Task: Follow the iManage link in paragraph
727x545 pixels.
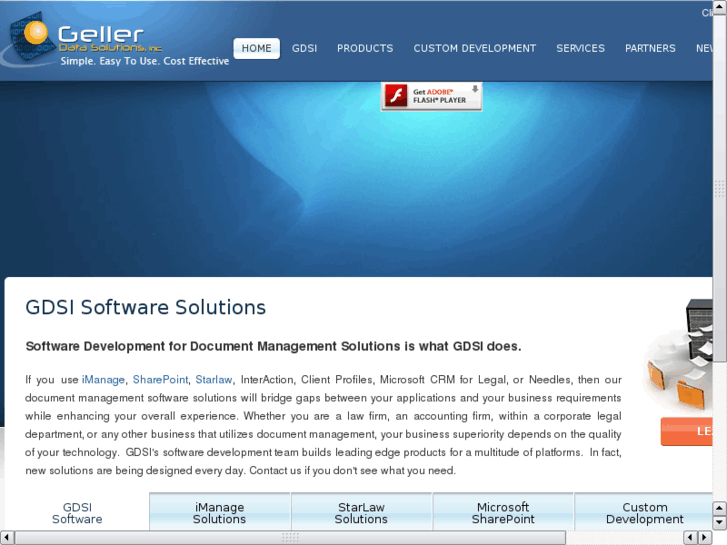Action: (103, 380)
